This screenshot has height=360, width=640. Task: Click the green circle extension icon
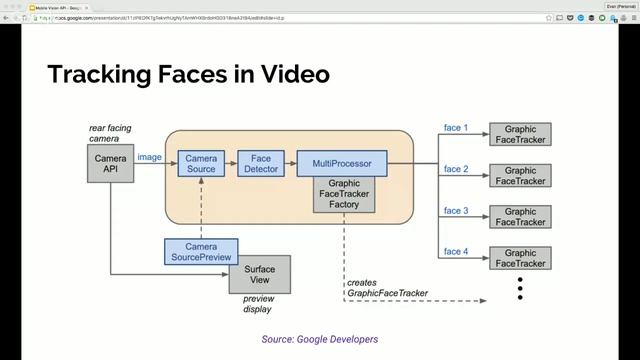click(602, 18)
